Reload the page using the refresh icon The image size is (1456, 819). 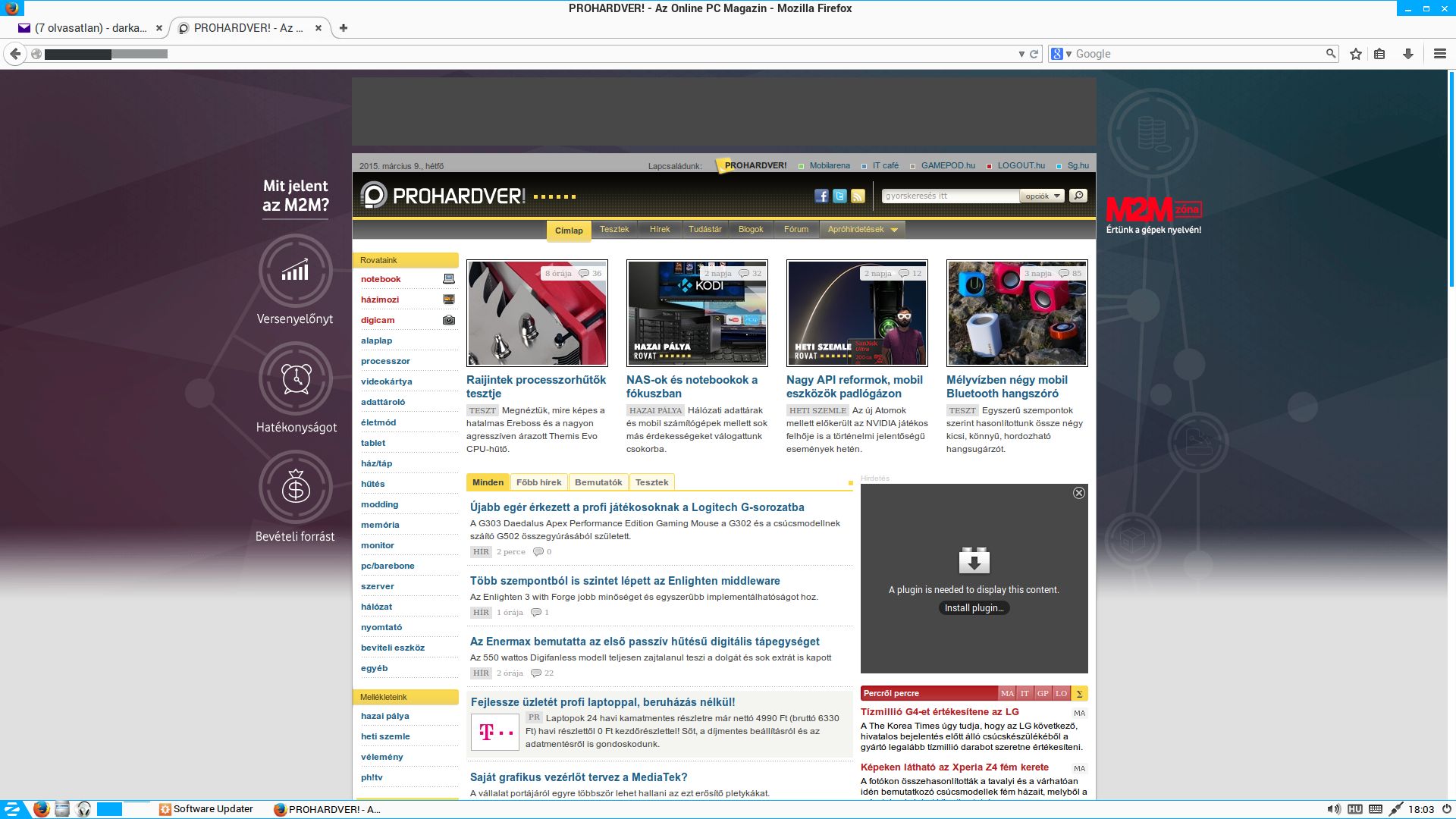(1034, 54)
